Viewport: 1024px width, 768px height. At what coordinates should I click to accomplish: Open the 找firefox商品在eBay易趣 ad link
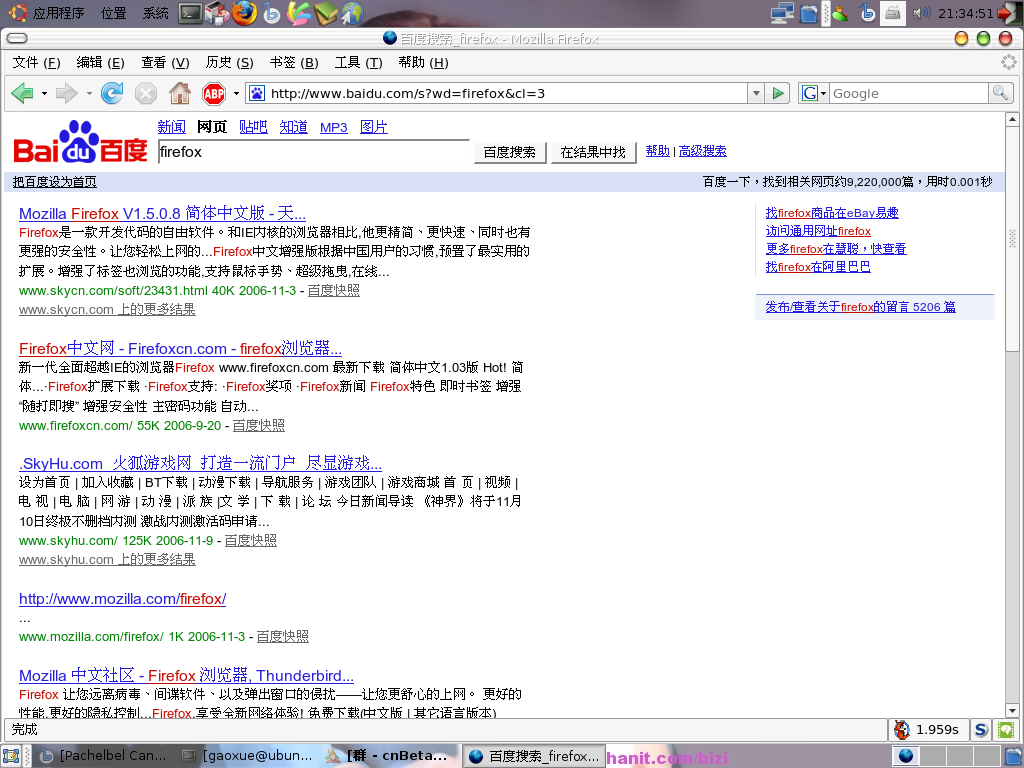(x=832, y=213)
